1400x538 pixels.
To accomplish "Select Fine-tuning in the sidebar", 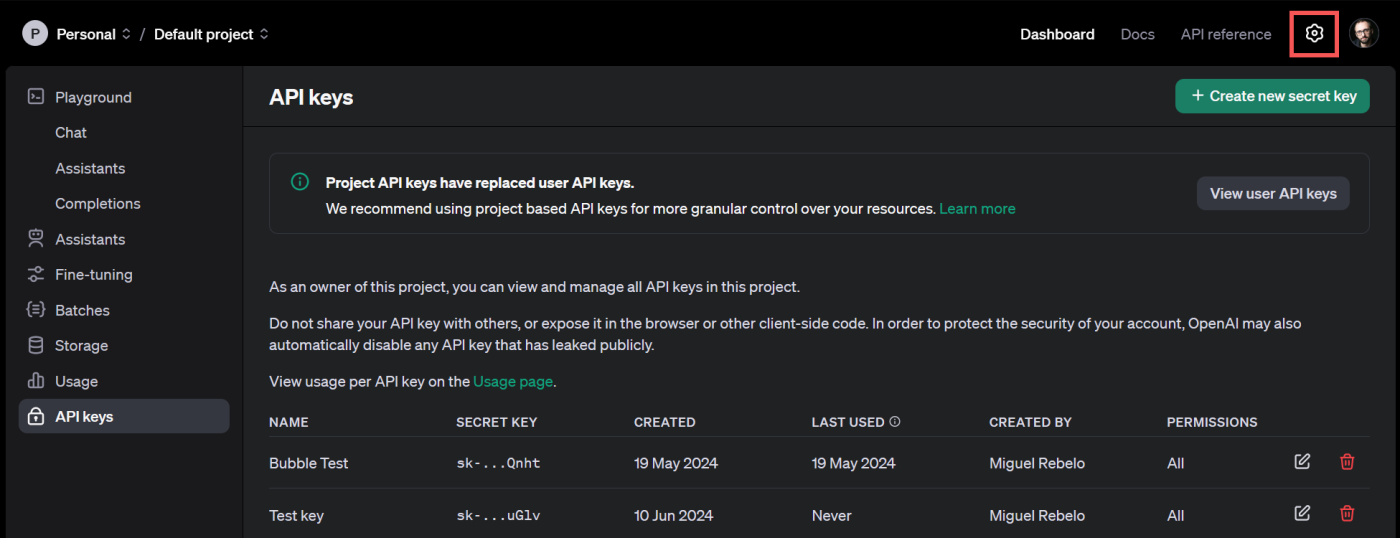I will coord(93,274).
